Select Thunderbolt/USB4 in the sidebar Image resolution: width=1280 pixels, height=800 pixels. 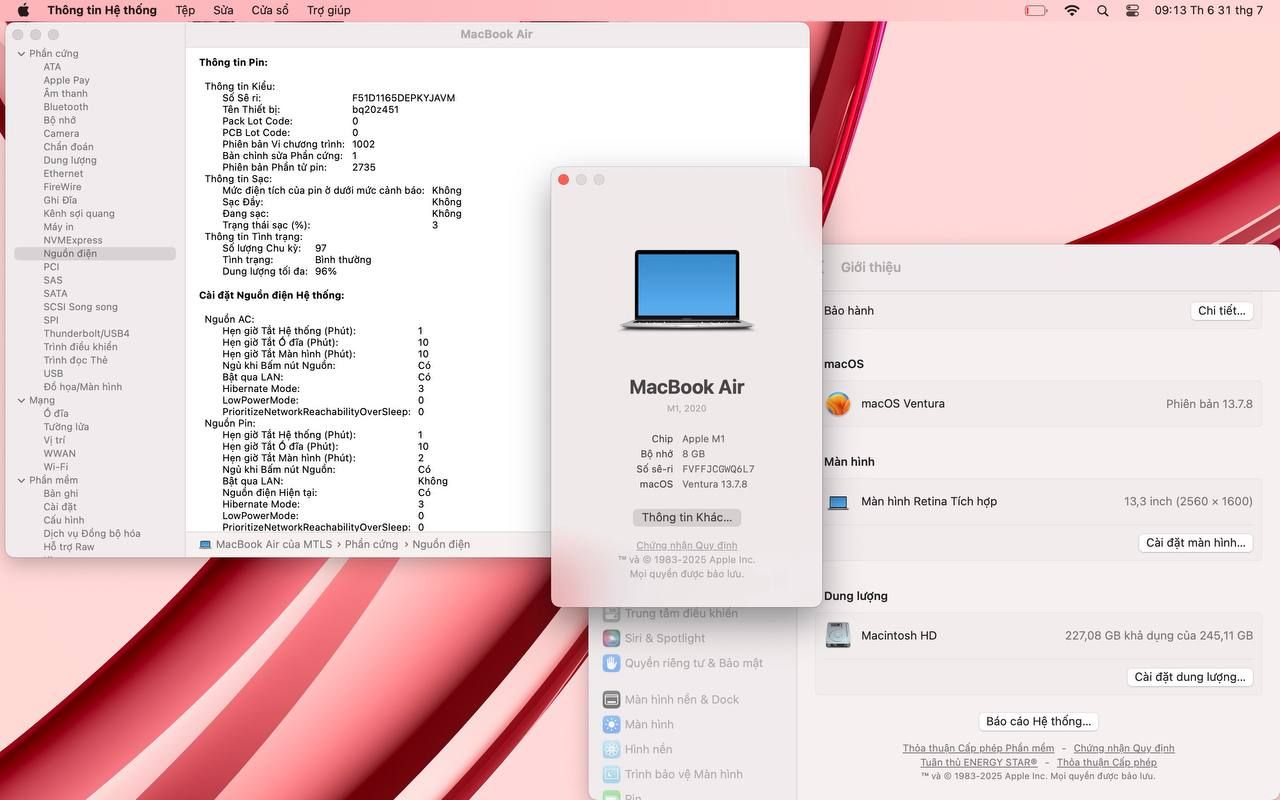pyautogui.click(x=86, y=334)
